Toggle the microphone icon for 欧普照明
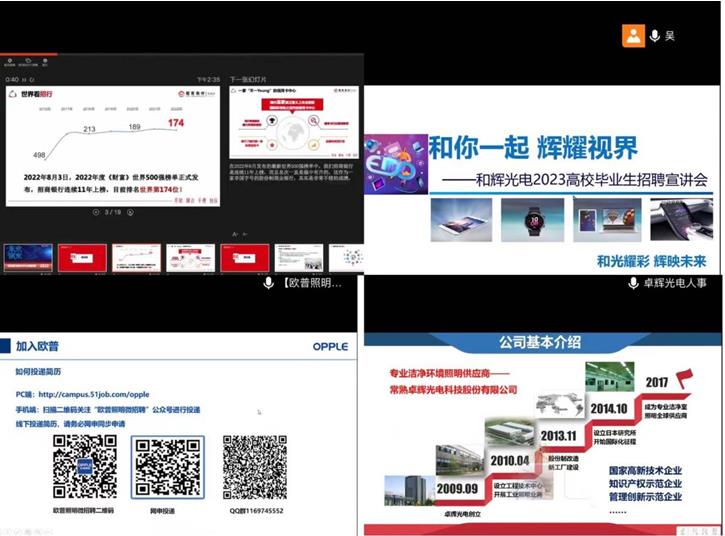The image size is (725, 536). click(x=268, y=283)
